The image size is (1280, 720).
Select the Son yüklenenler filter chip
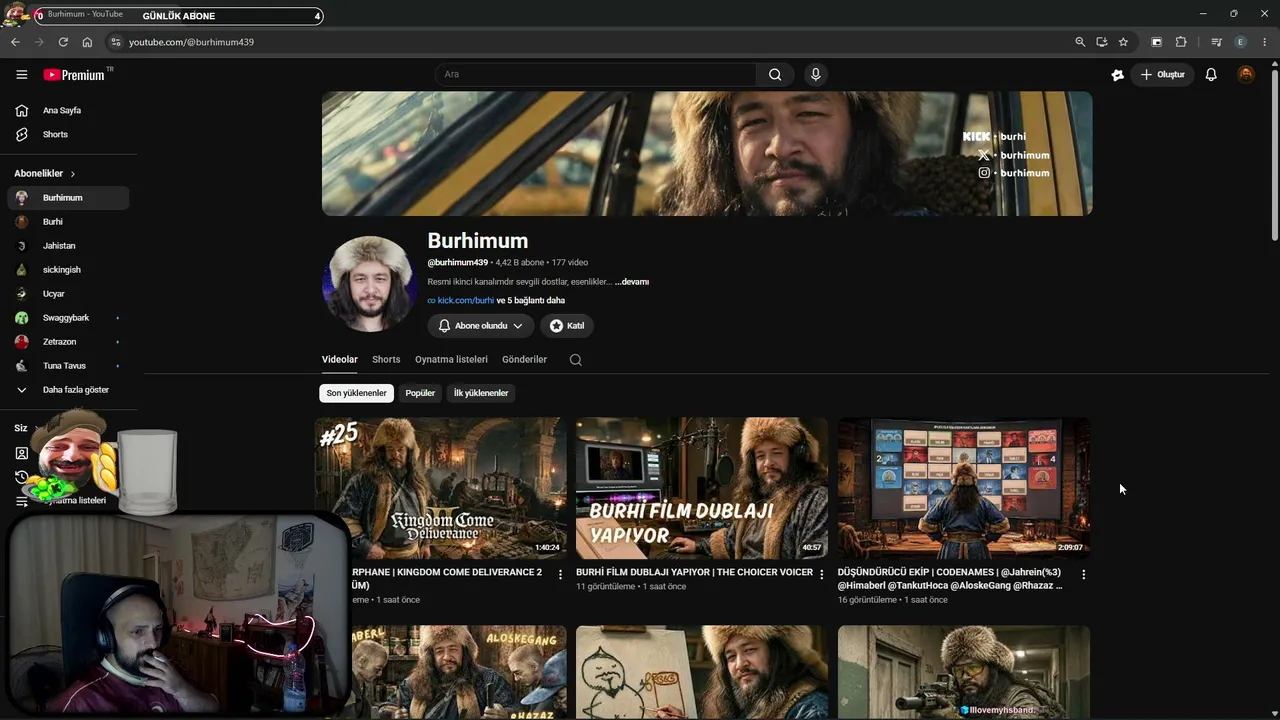tap(356, 393)
